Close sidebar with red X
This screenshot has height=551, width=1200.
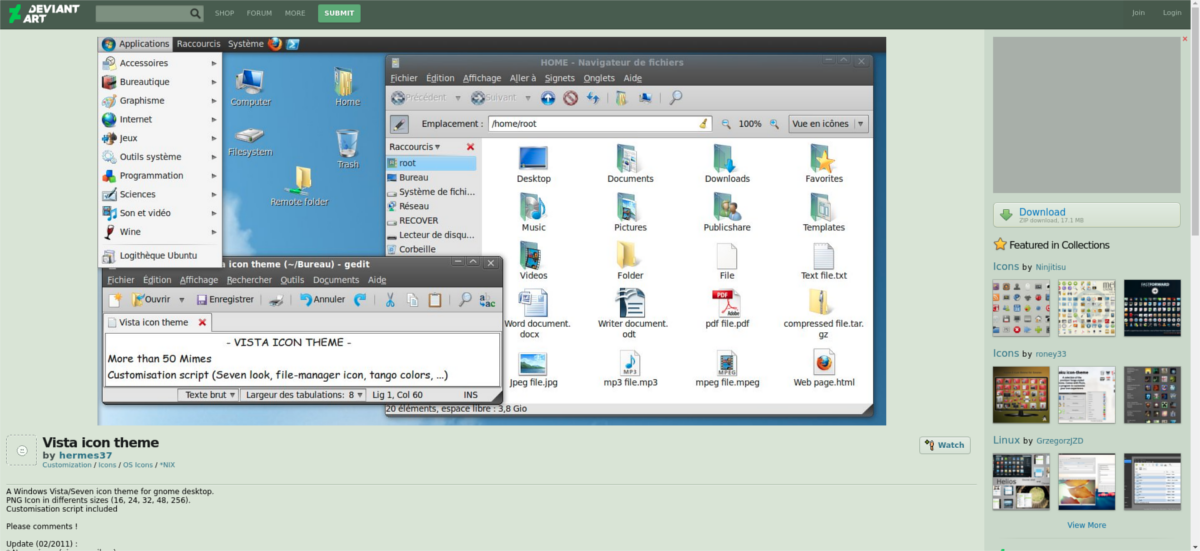click(470, 147)
